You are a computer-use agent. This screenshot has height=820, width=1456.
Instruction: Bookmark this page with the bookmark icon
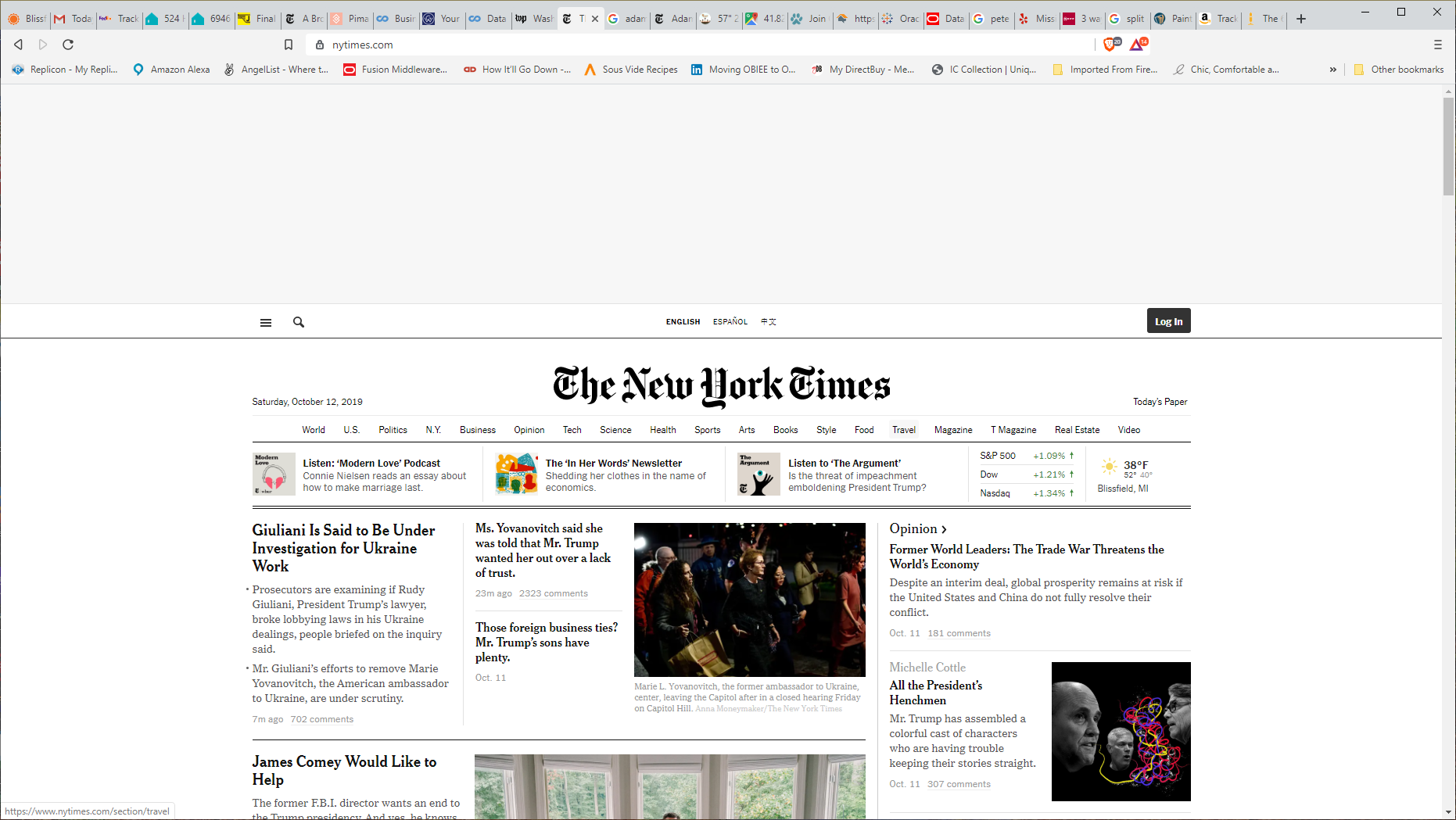click(x=289, y=45)
